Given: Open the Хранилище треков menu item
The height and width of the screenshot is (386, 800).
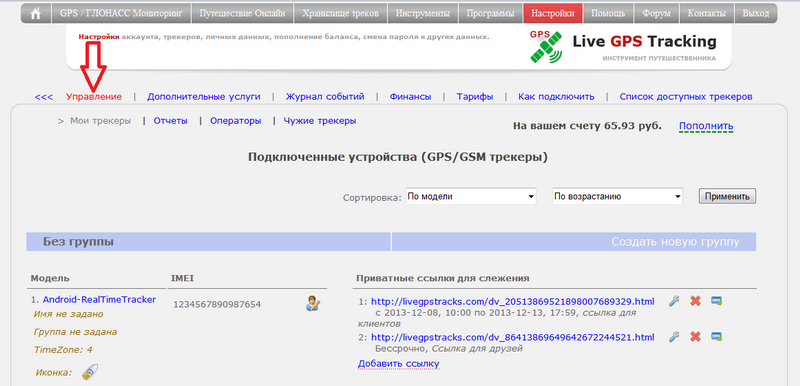Looking at the screenshot, I should 340,14.
